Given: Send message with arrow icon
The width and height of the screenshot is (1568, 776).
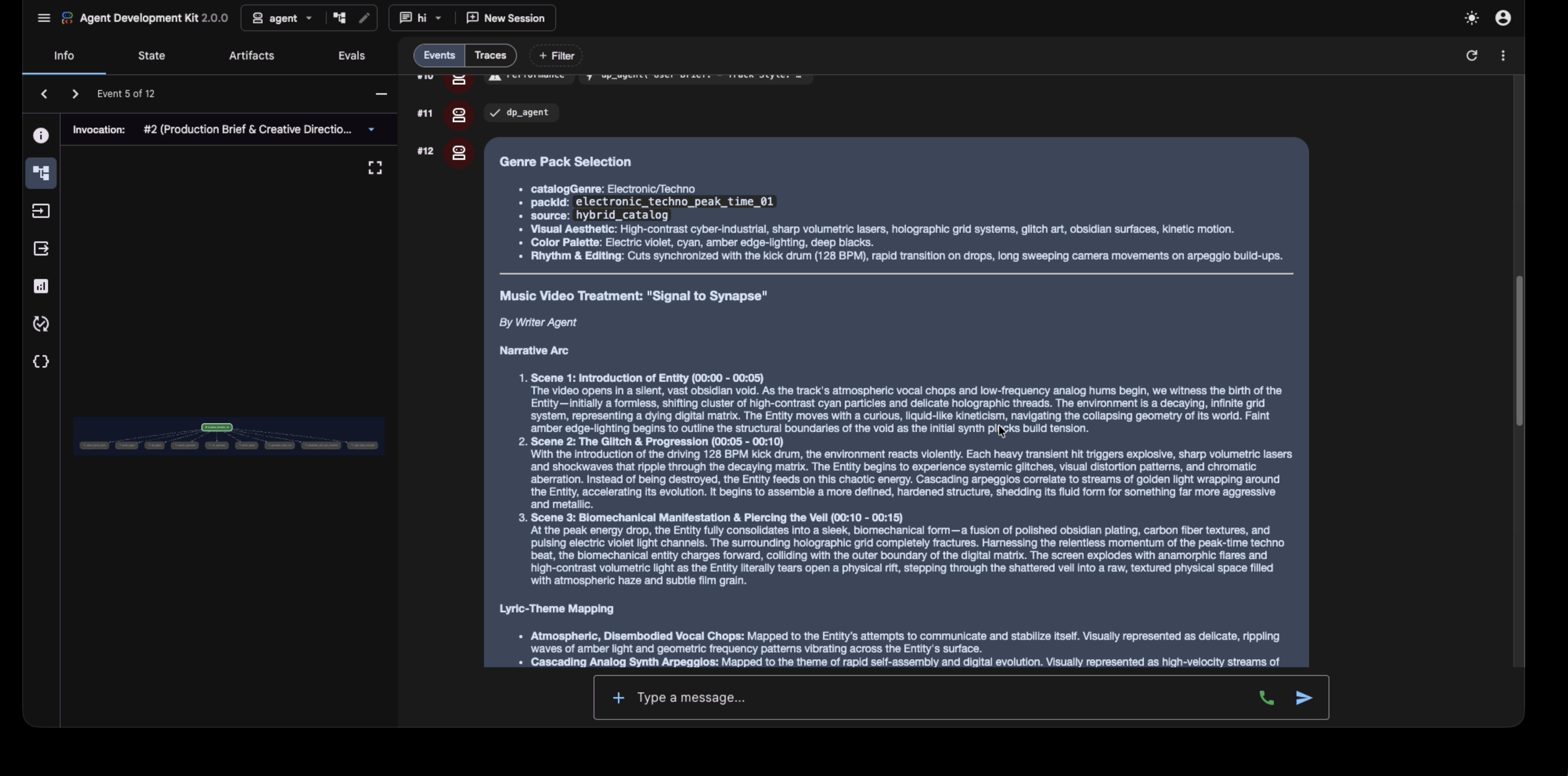Looking at the screenshot, I should tap(1303, 698).
